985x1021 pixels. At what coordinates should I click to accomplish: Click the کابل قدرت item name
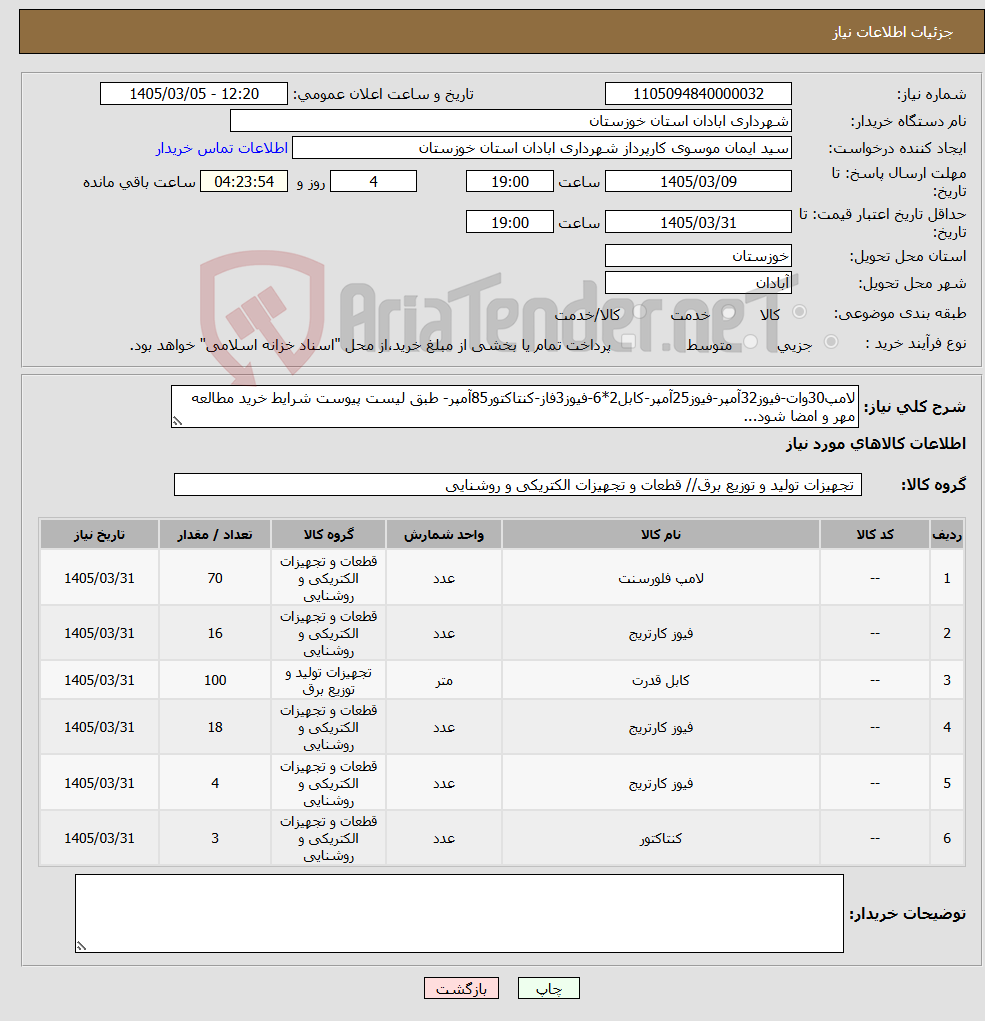pos(661,680)
